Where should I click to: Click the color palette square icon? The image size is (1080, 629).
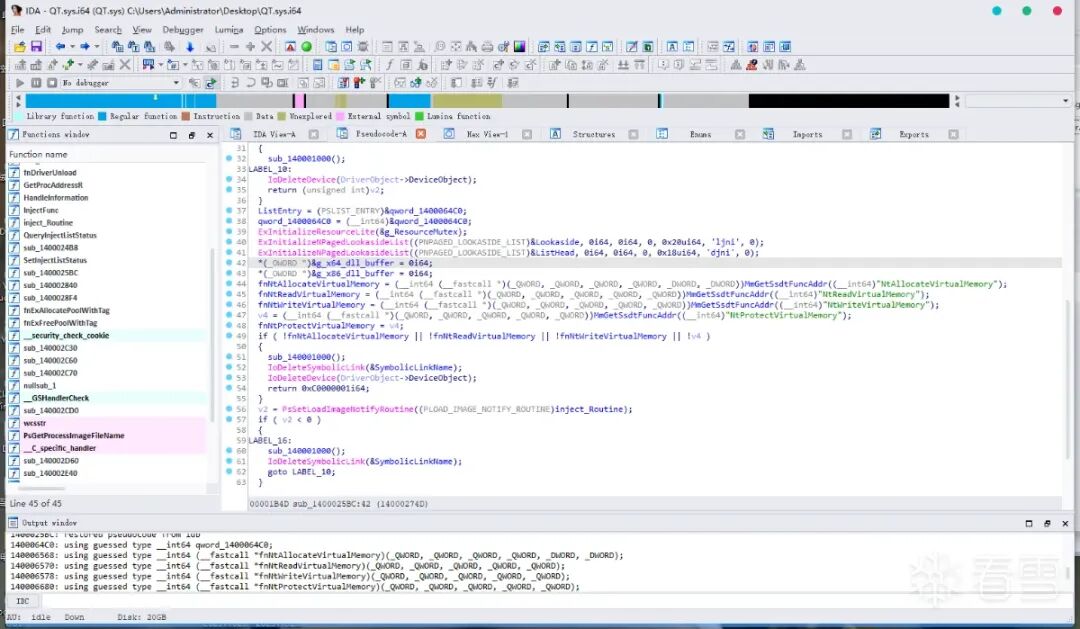click(519, 47)
